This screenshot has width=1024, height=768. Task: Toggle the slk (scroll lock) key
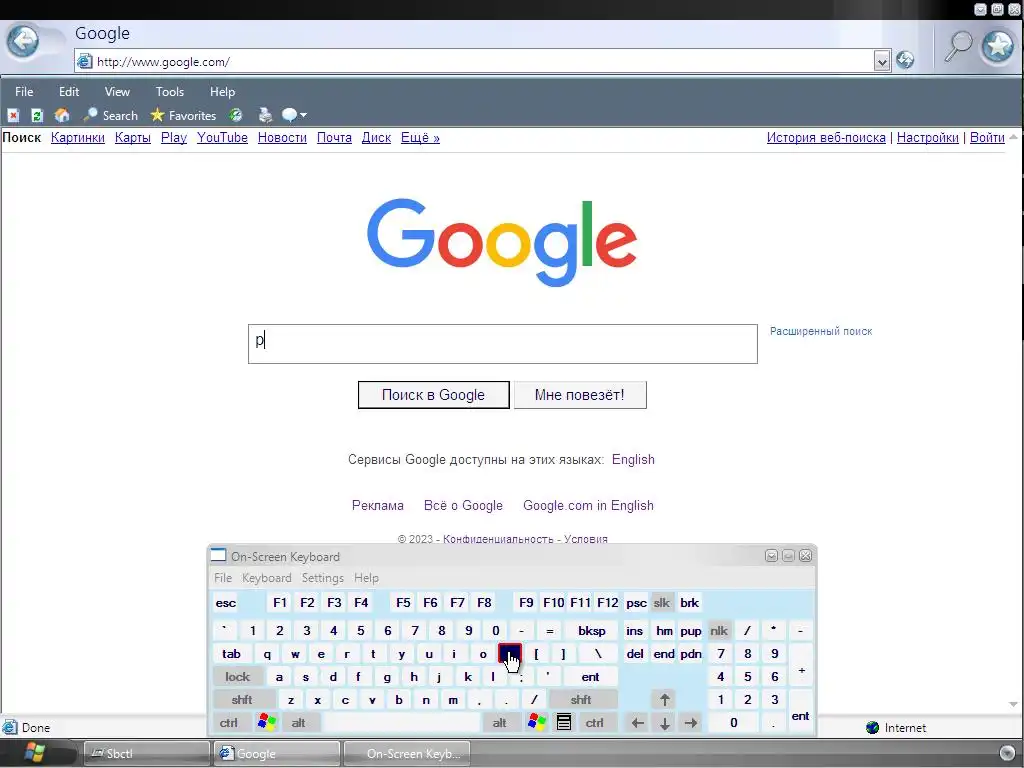(662, 603)
